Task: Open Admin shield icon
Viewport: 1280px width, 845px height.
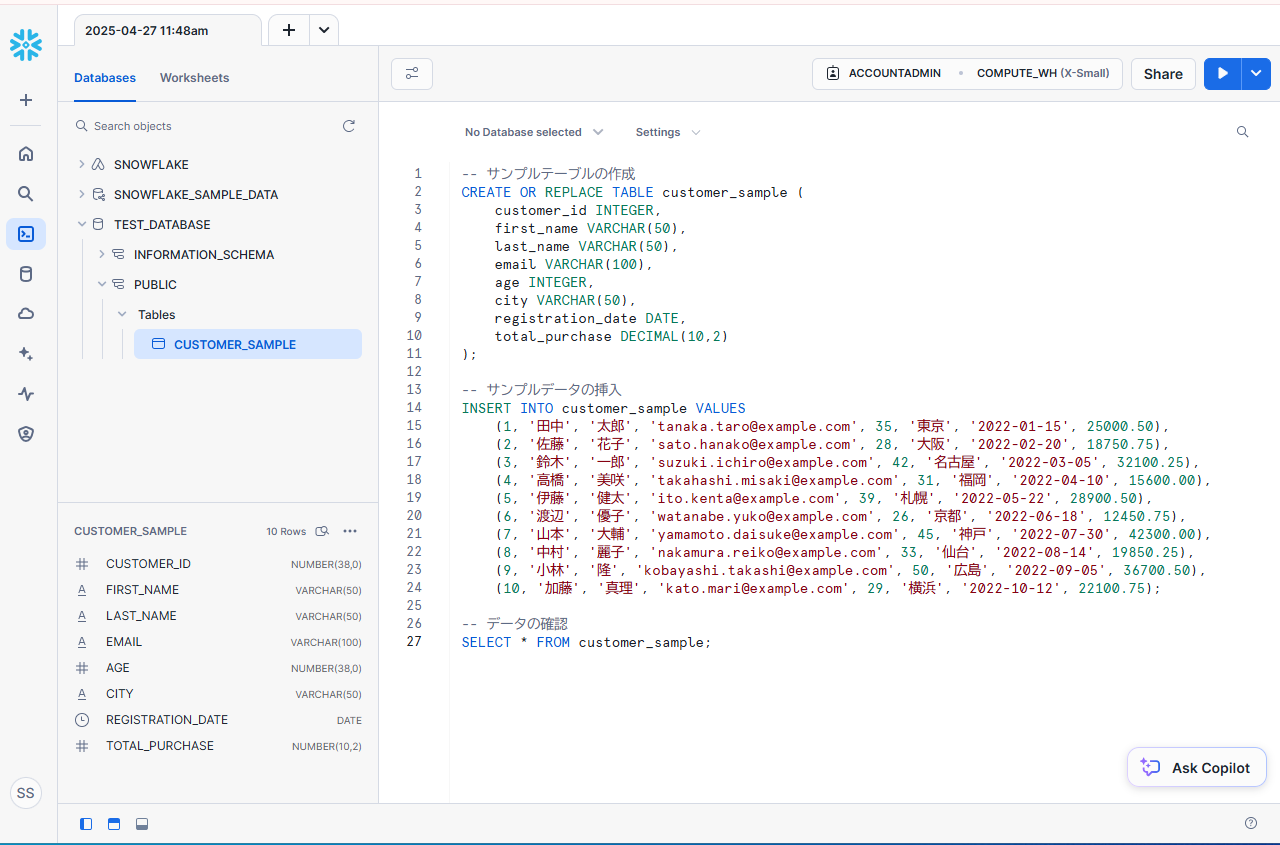Action: [x=26, y=434]
